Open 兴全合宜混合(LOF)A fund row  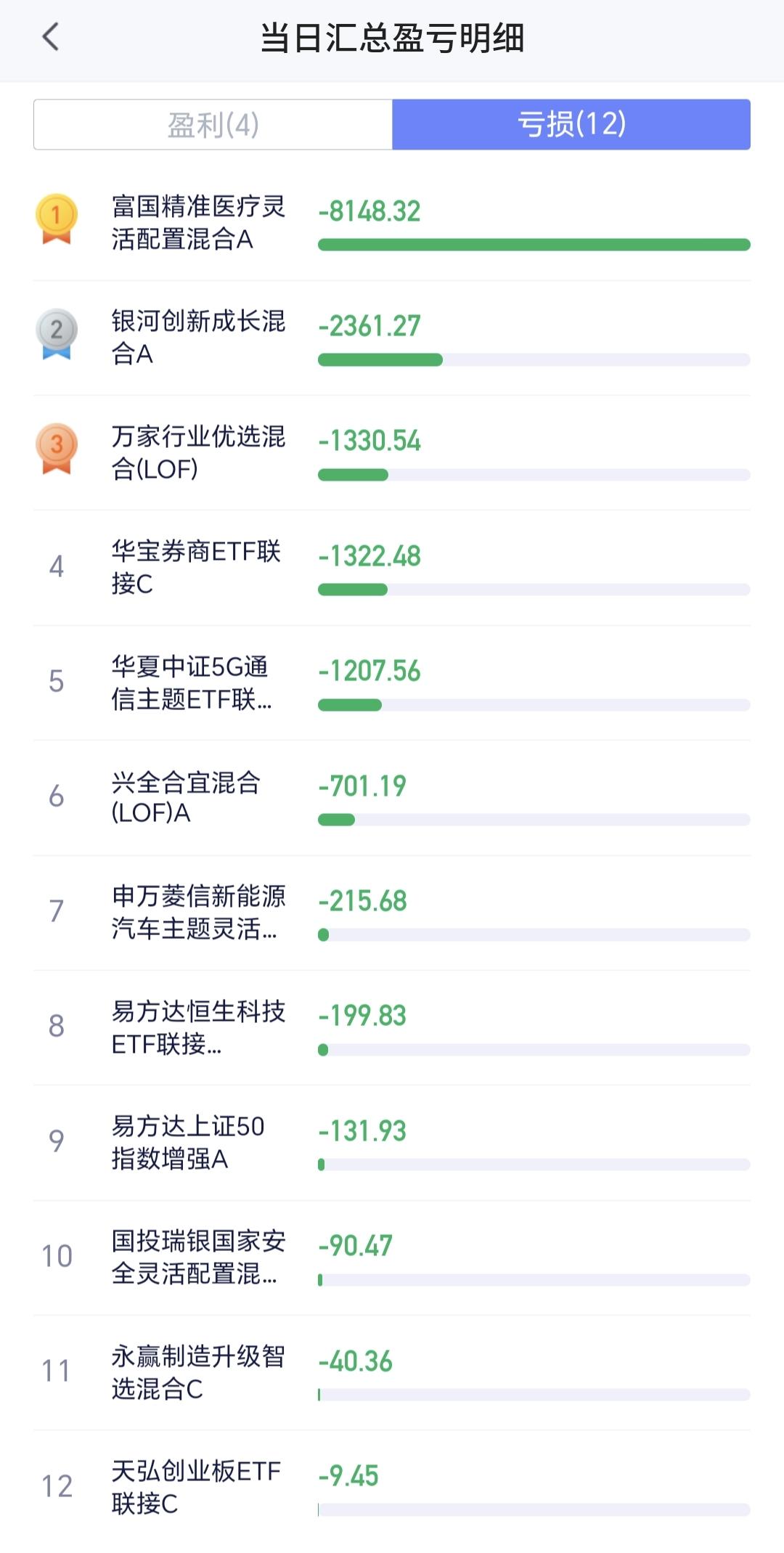392,798
